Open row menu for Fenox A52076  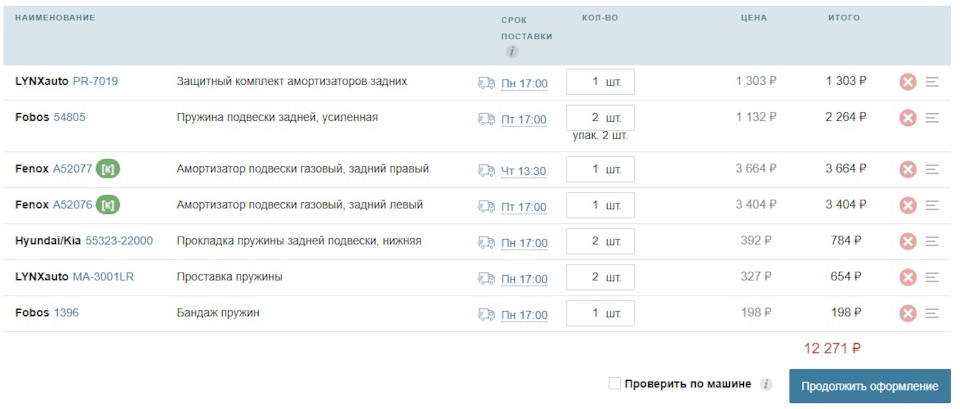coord(932,205)
